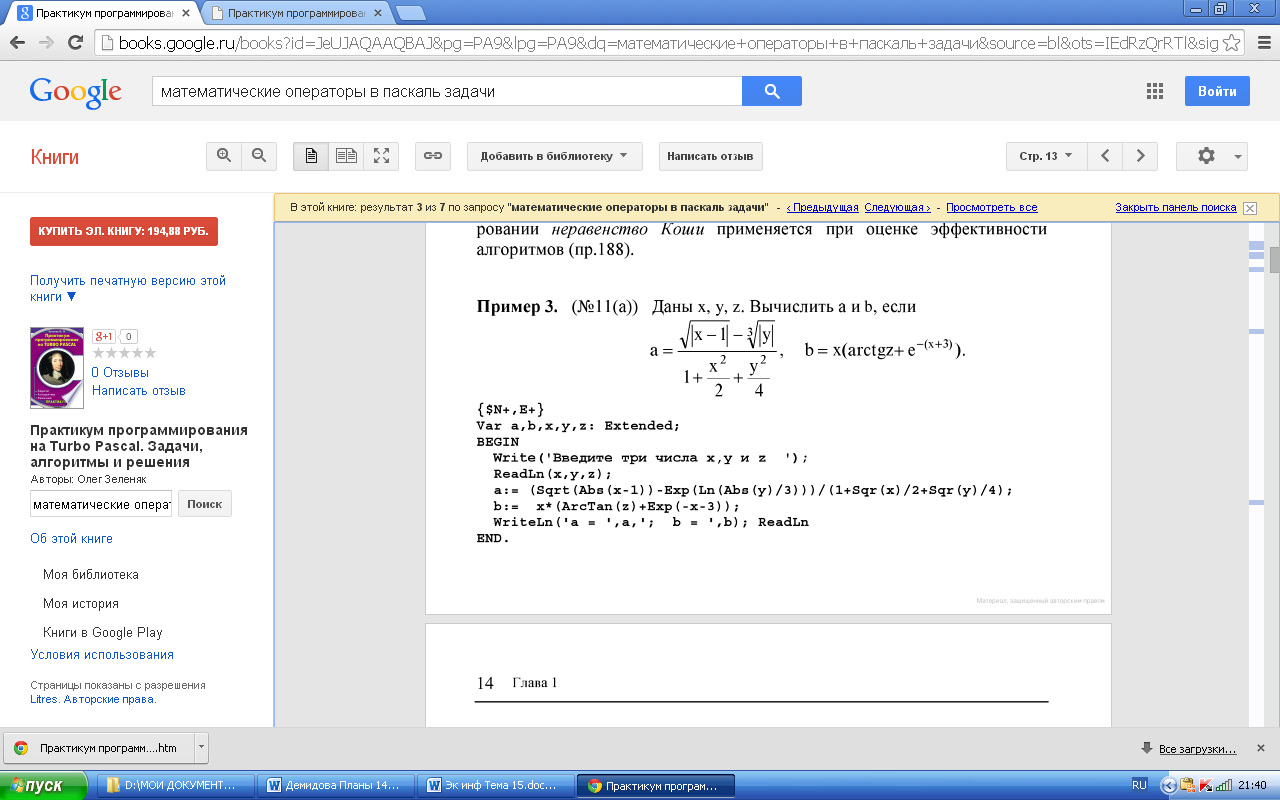Open the settings gear dropdown

tap(1212, 156)
